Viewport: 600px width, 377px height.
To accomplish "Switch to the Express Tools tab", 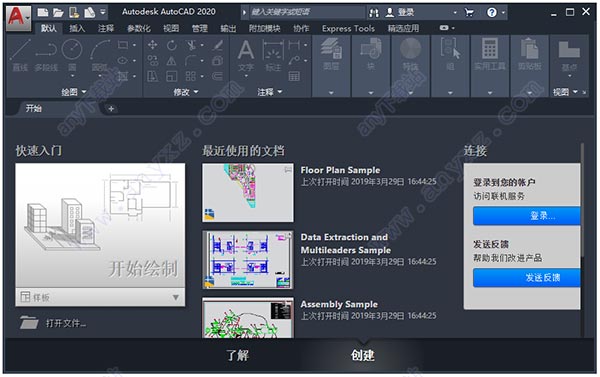I will pyautogui.click(x=348, y=28).
